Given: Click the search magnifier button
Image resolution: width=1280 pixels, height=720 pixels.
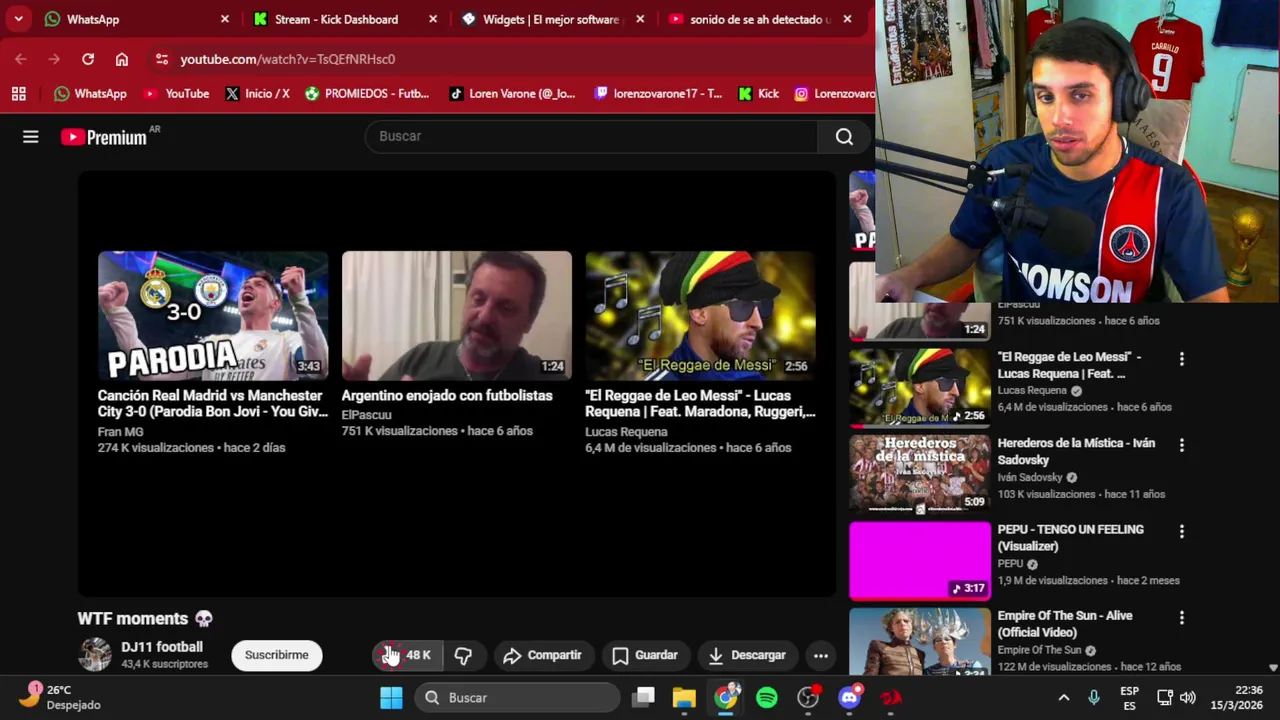Looking at the screenshot, I should pos(844,136).
